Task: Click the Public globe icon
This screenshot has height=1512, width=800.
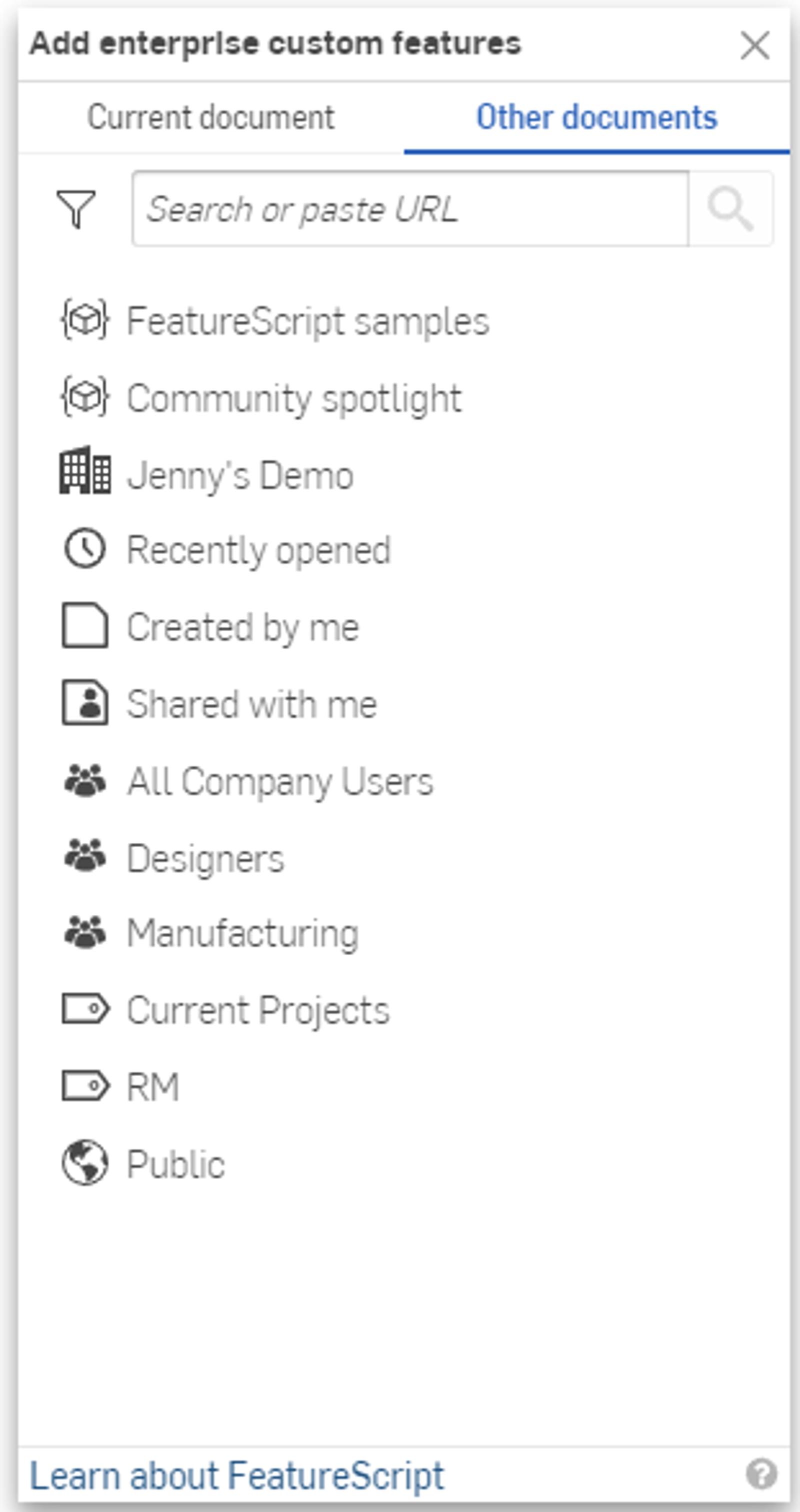Action: click(x=85, y=1163)
